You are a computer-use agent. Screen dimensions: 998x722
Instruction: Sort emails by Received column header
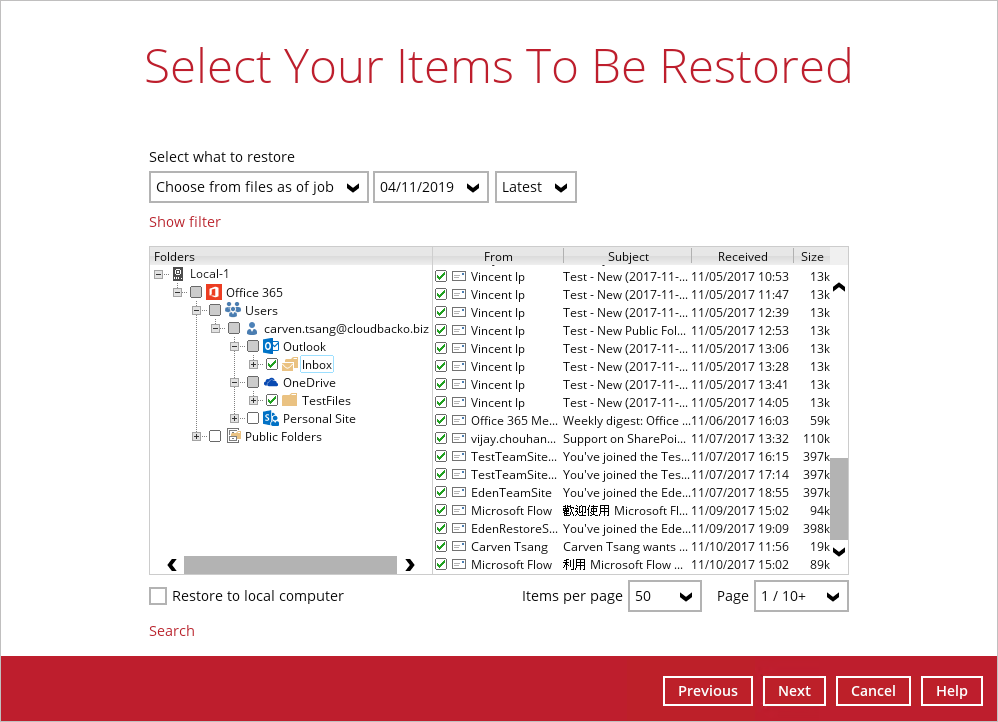(x=742, y=257)
